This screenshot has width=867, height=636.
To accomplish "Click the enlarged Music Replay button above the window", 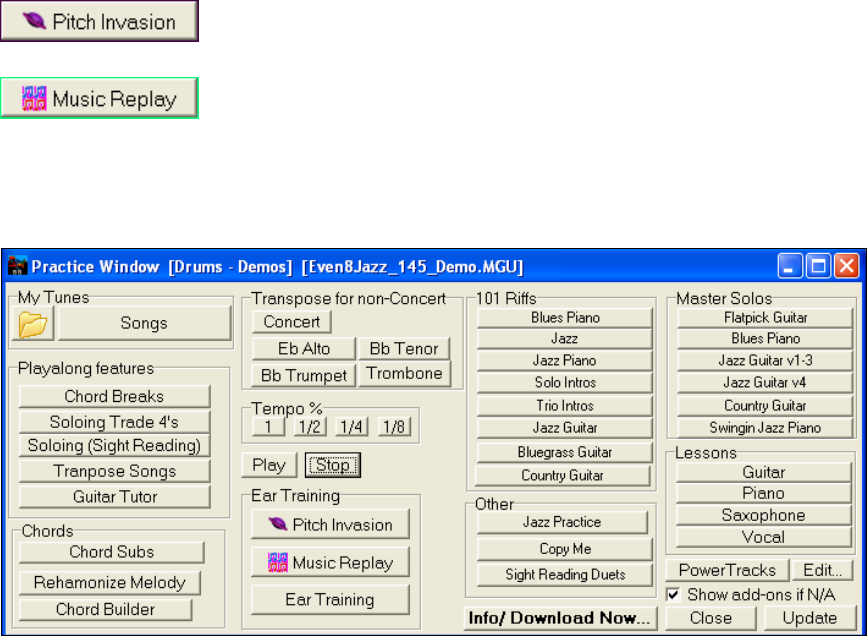I will (x=99, y=98).
